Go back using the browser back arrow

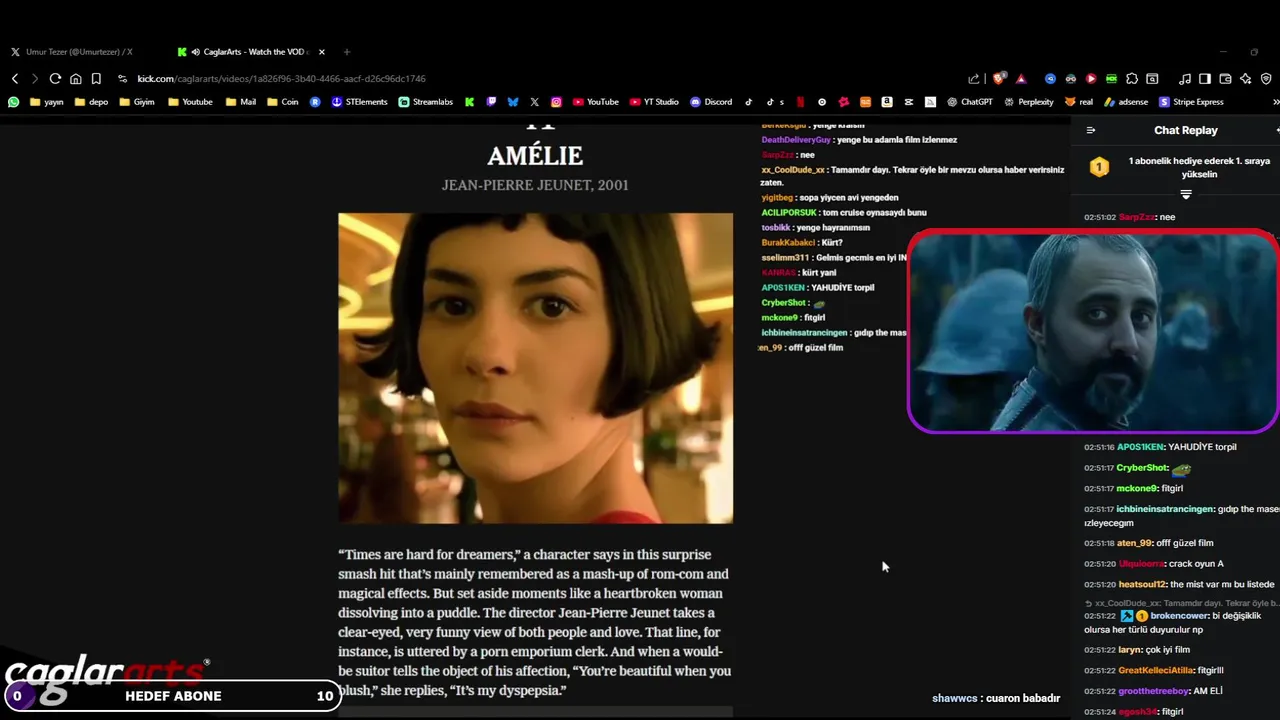[x=15, y=79]
